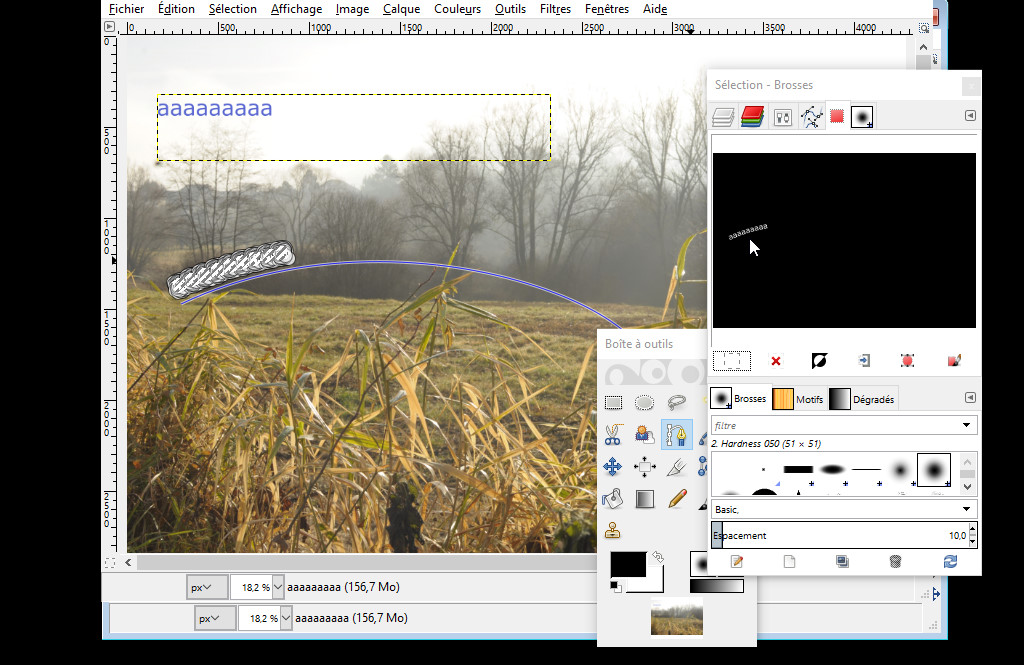The image size is (1024, 665).
Task: Expand the brush filtre tag dropdown
Action: tap(966, 425)
